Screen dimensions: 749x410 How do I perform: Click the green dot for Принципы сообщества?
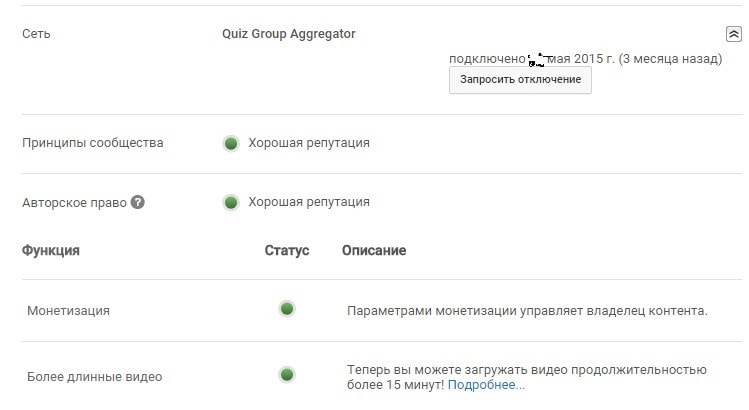231,143
